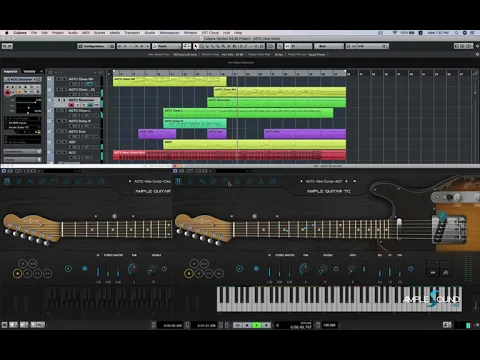This screenshot has height=360, width=480.
Task: Open the Configurations dropdown in toolbar
Action: pyautogui.click(x=96, y=46)
